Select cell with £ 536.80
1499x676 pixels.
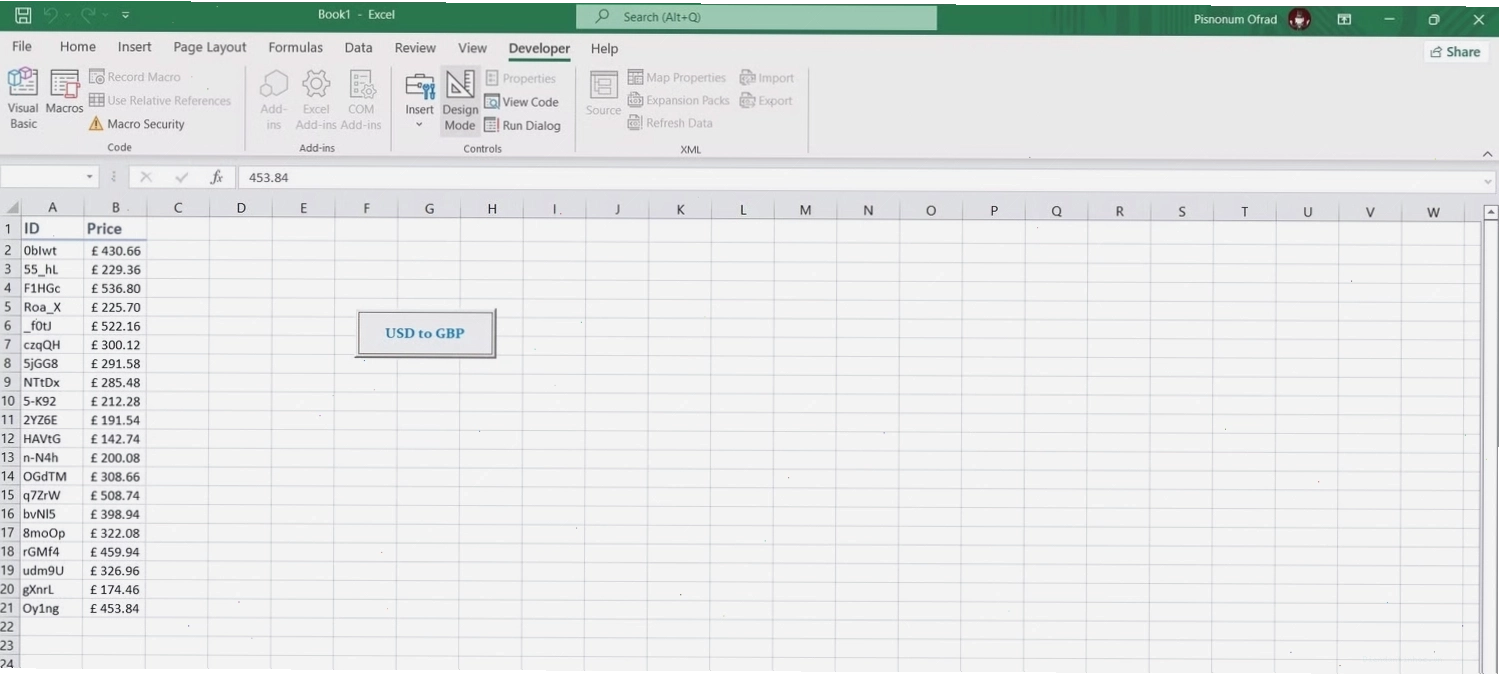115,288
